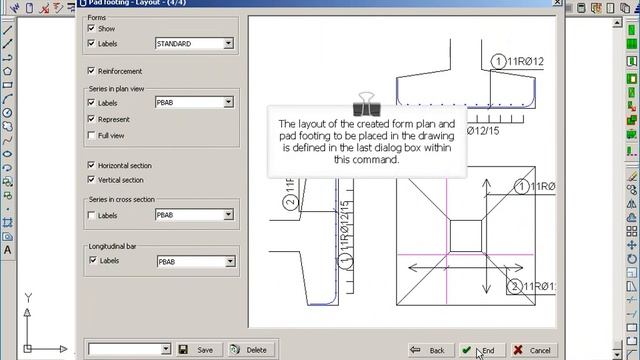Click the Copy objects tool
The width and height of the screenshot is (640, 360).
[632, 190]
